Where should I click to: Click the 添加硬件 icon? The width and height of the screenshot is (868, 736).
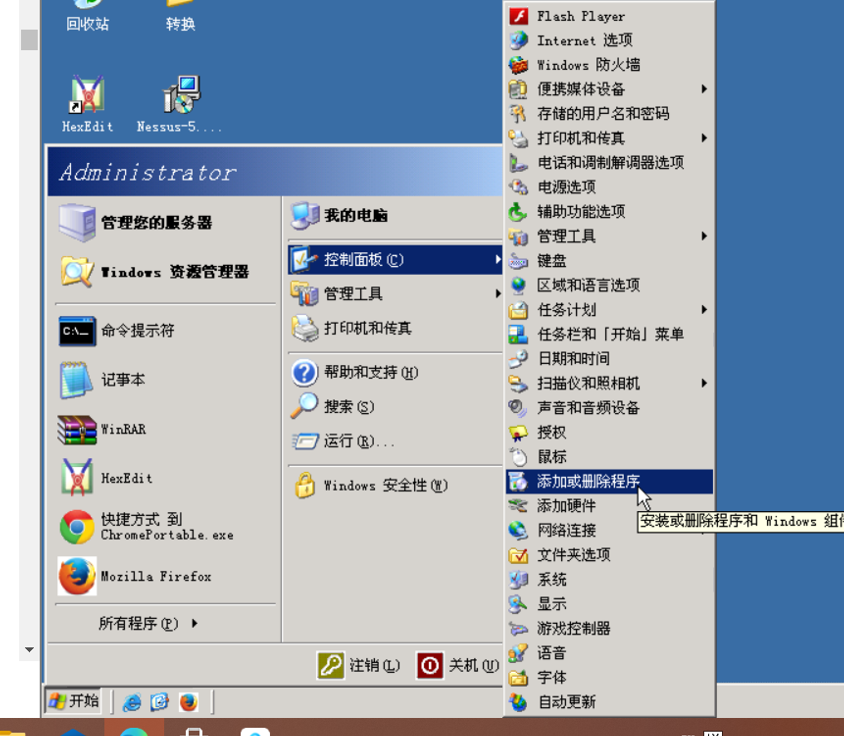519,506
